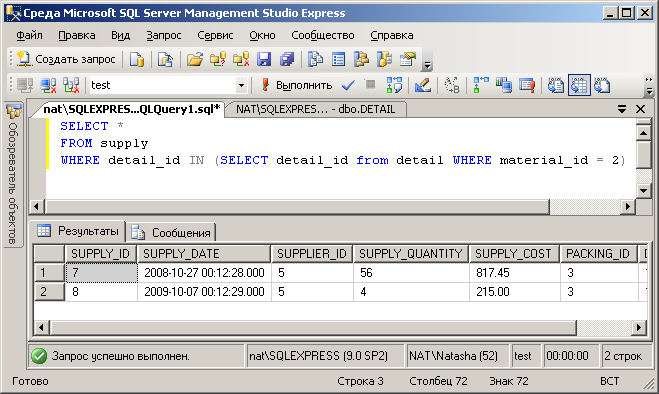Image resolution: width=659 pixels, height=394 pixels.
Task: Toggle Include Actual Execution Plan icon
Action: click(x=481, y=85)
